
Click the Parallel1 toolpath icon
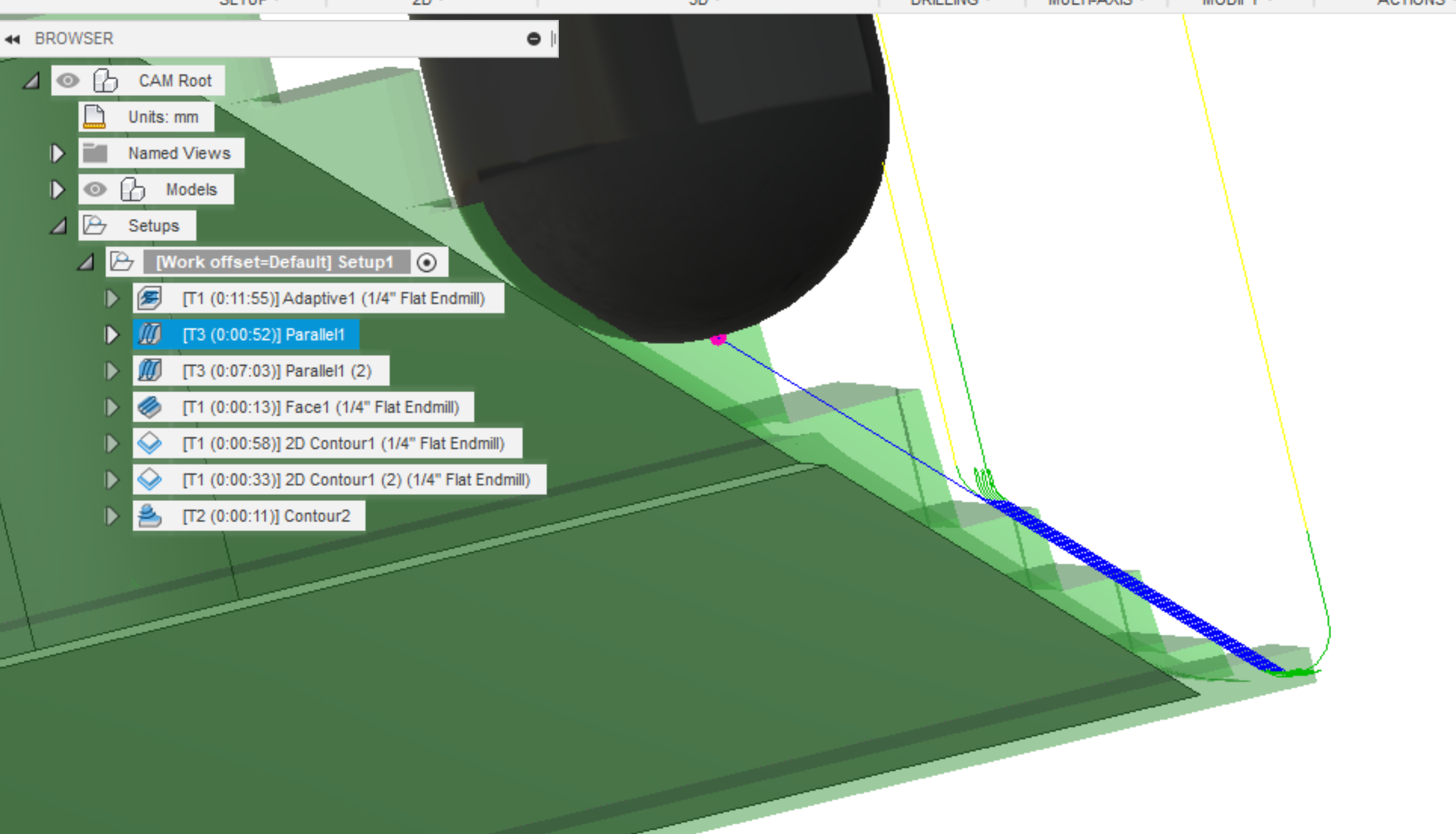coord(151,334)
